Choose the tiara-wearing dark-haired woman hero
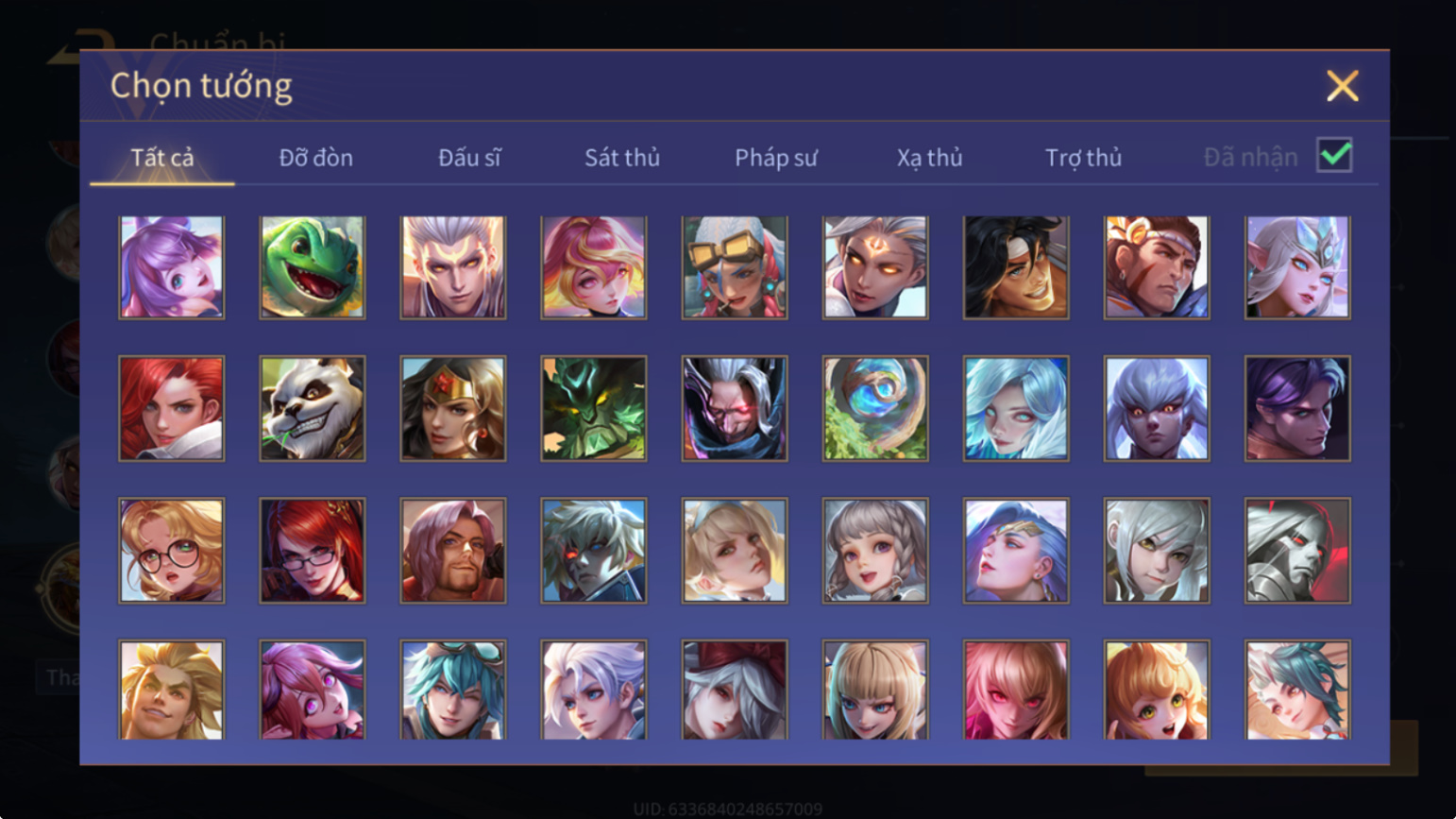This screenshot has width=1456, height=819. click(453, 408)
